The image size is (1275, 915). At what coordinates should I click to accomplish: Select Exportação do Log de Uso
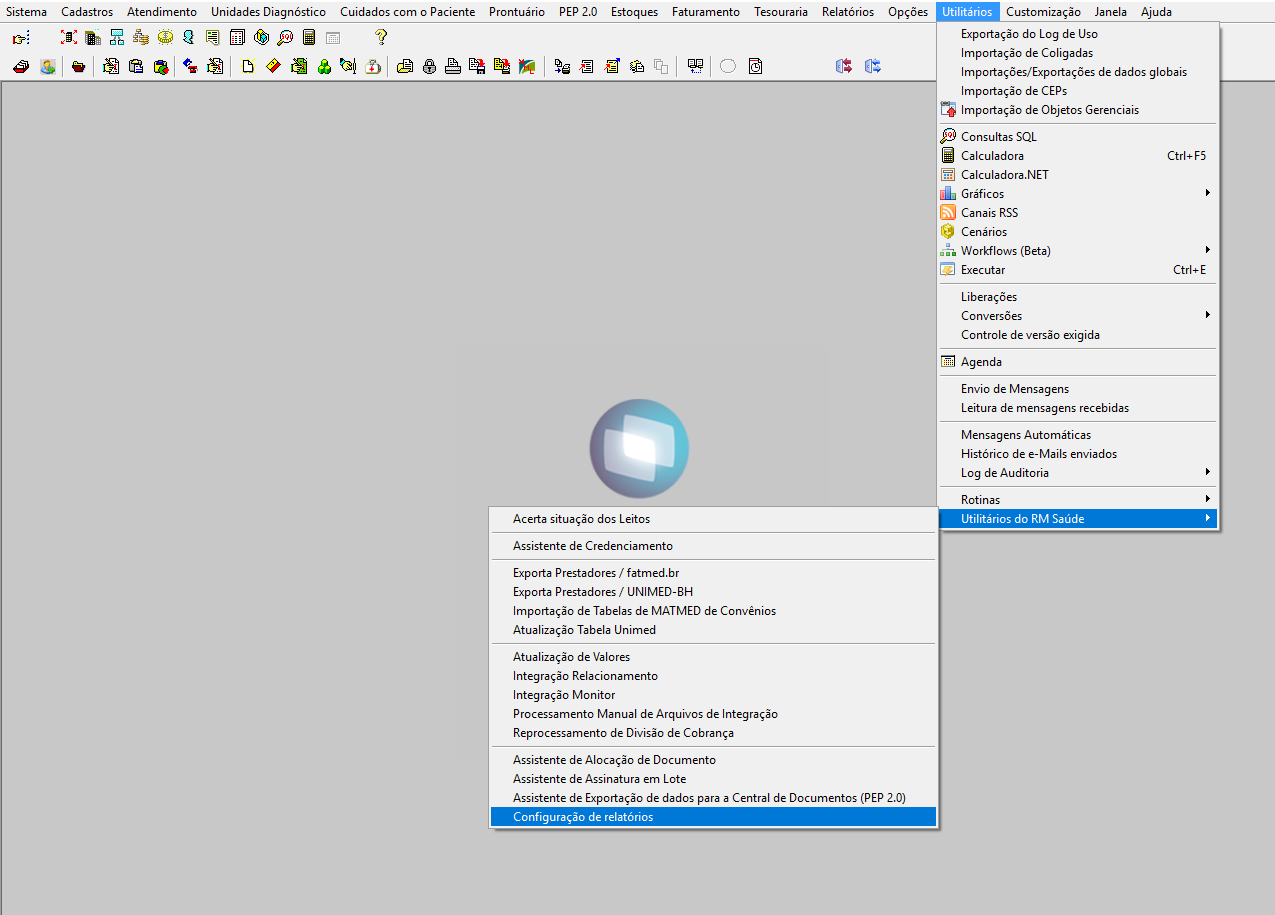(1077, 34)
